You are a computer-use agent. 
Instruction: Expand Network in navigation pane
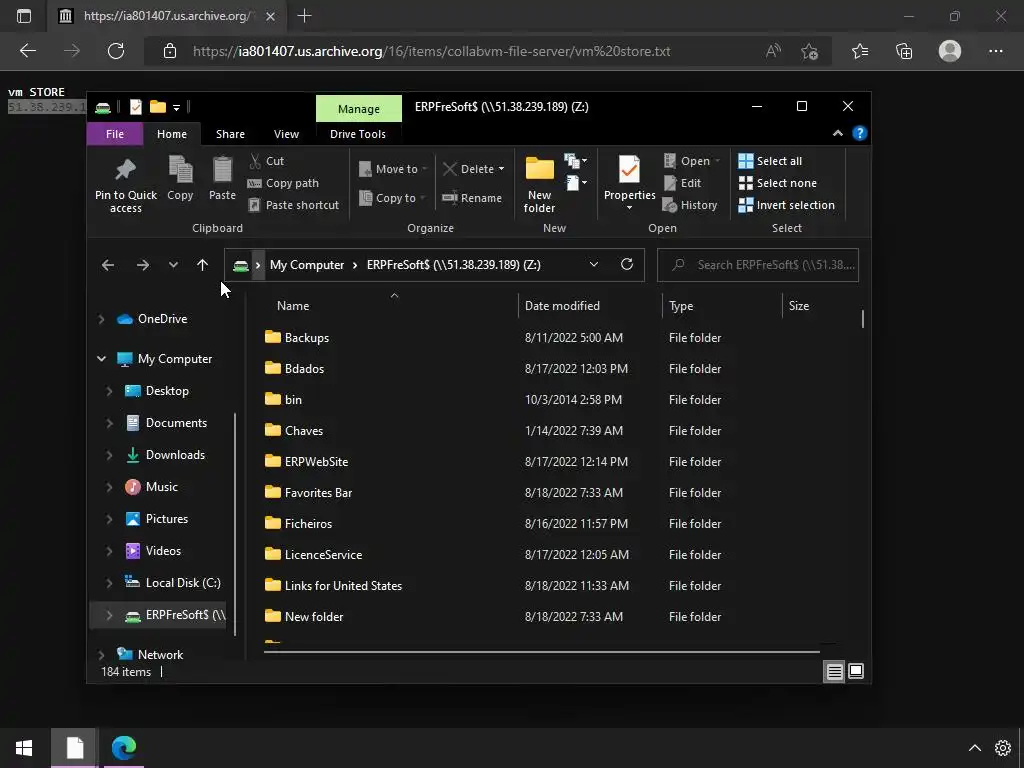[x=101, y=654]
